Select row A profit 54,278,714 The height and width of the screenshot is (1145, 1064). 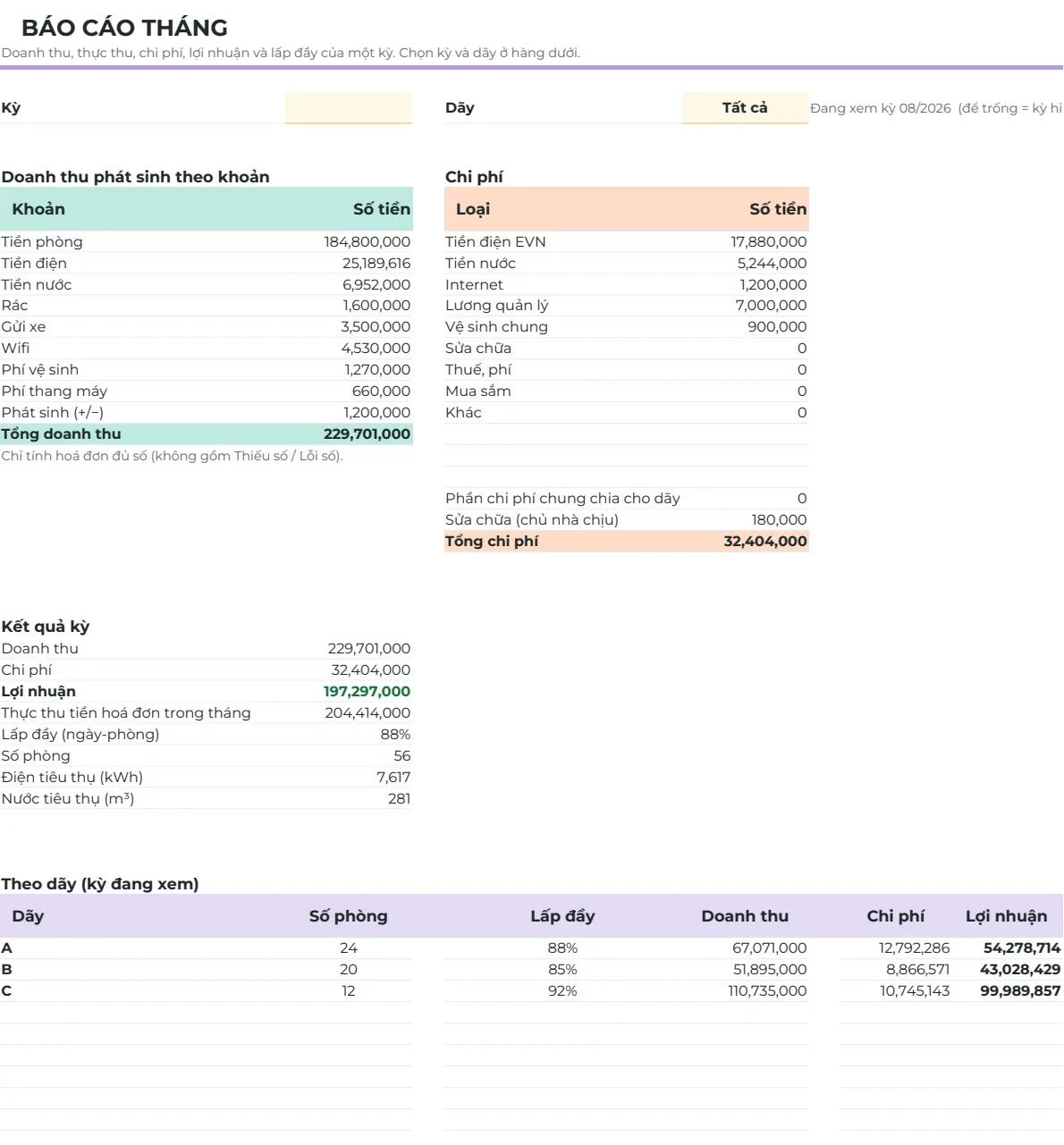[1022, 948]
